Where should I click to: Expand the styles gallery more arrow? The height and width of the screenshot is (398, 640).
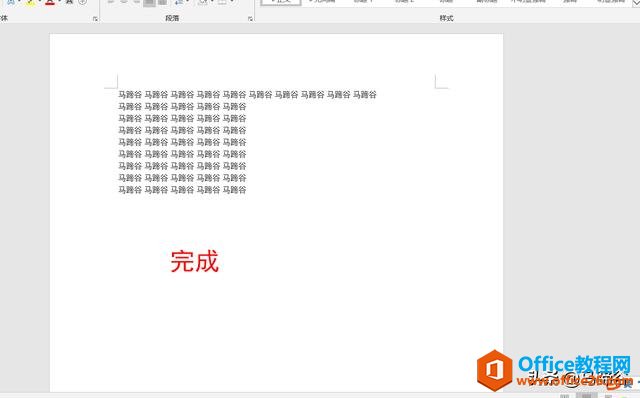[636, 3]
